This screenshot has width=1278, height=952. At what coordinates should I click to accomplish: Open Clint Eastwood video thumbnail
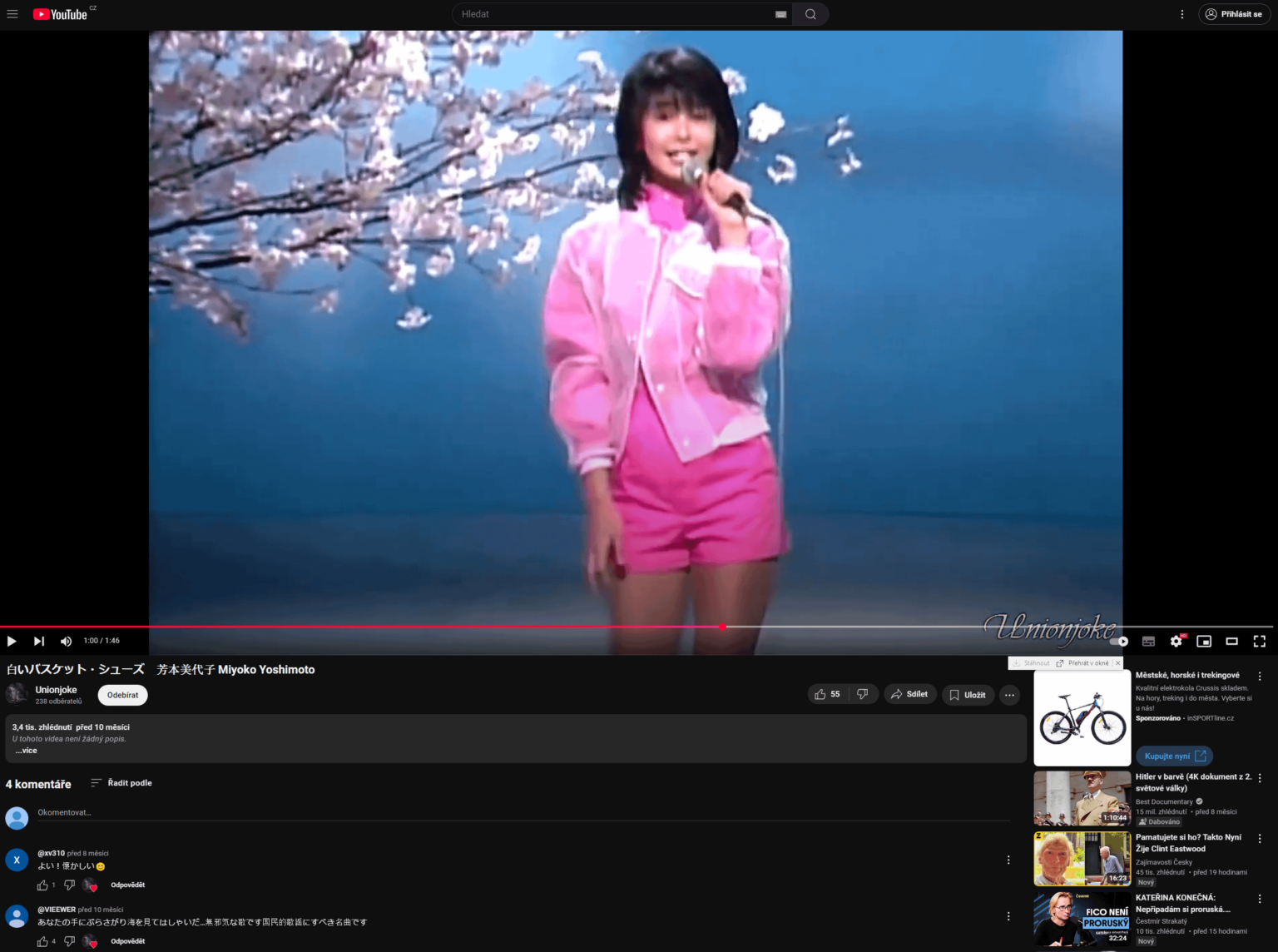tap(1082, 859)
